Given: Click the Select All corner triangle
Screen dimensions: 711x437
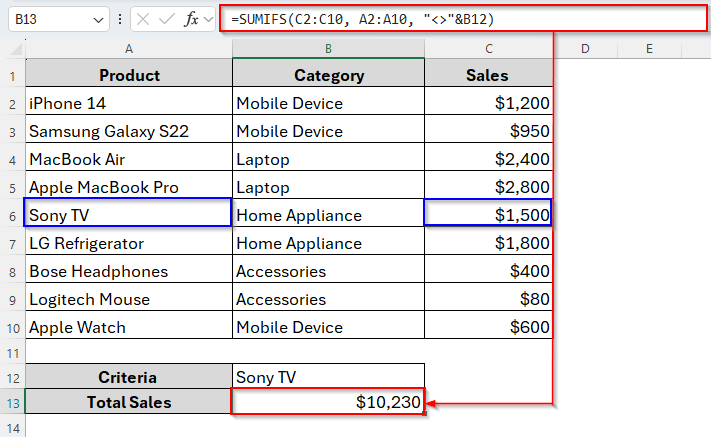Looking at the screenshot, I should point(13,49).
